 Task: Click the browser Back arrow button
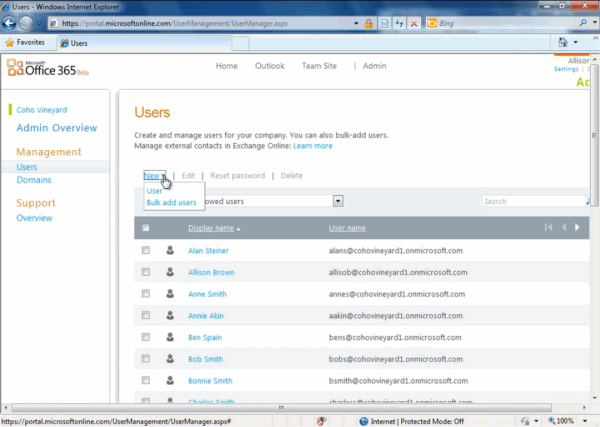(8, 23)
